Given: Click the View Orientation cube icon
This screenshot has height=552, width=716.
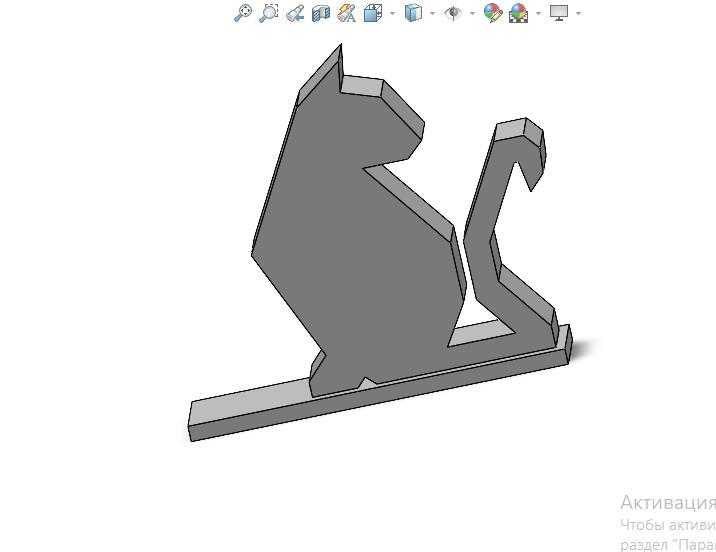Looking at the screenshot, I should [x=373, y=13].
